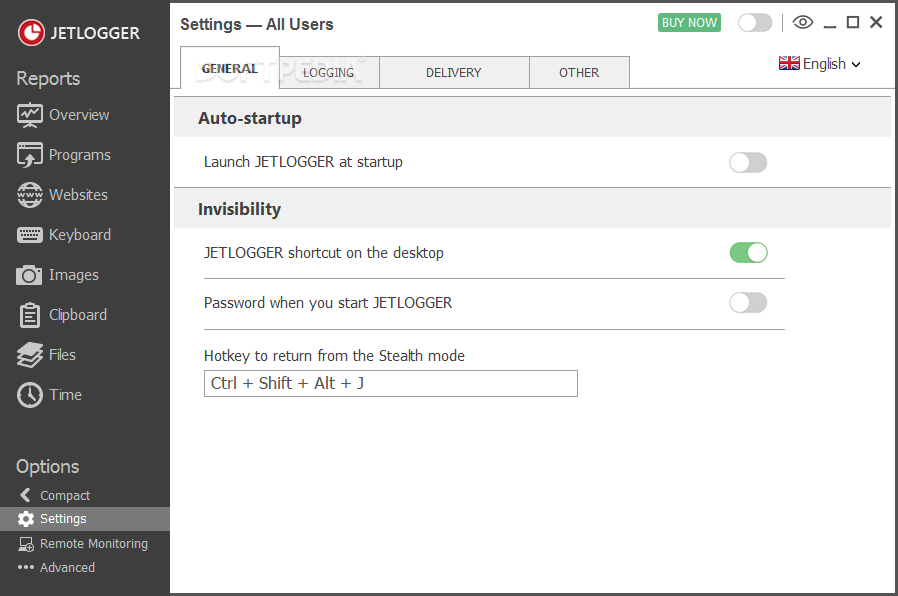Toggle the monitoring switch next to BUY NOW
This screenshot has height=596, width=898.
[755, 23]
